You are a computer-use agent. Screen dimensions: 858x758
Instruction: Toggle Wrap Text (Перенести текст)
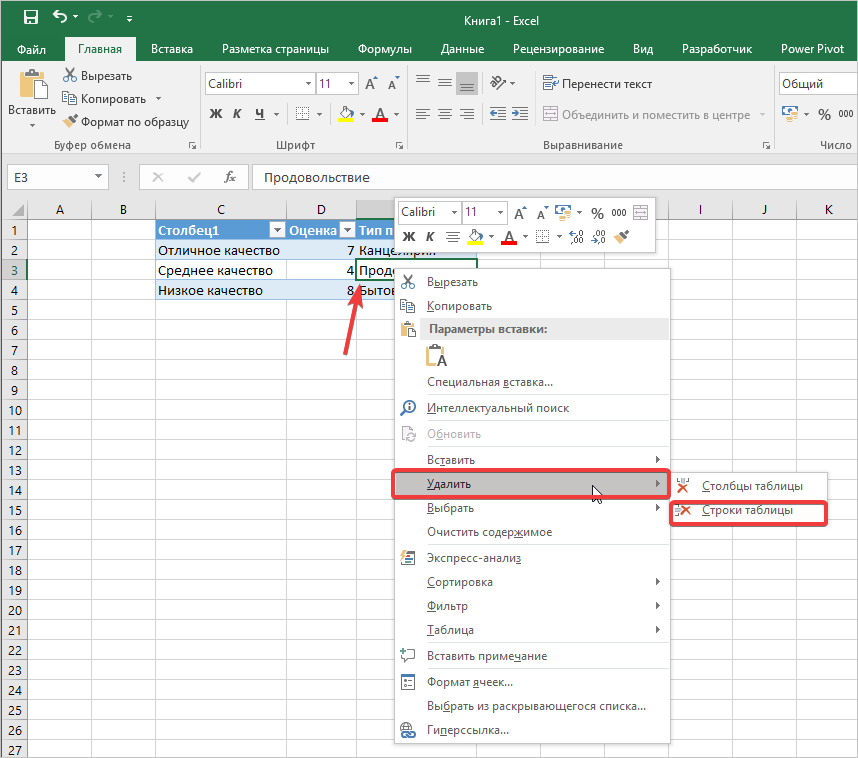(597, 84)
